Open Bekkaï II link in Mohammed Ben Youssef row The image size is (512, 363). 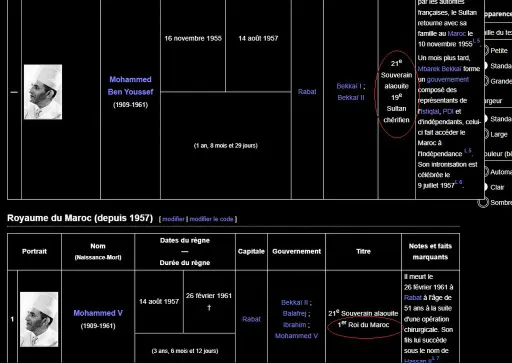pyautogui.click(x=351, y=98)
